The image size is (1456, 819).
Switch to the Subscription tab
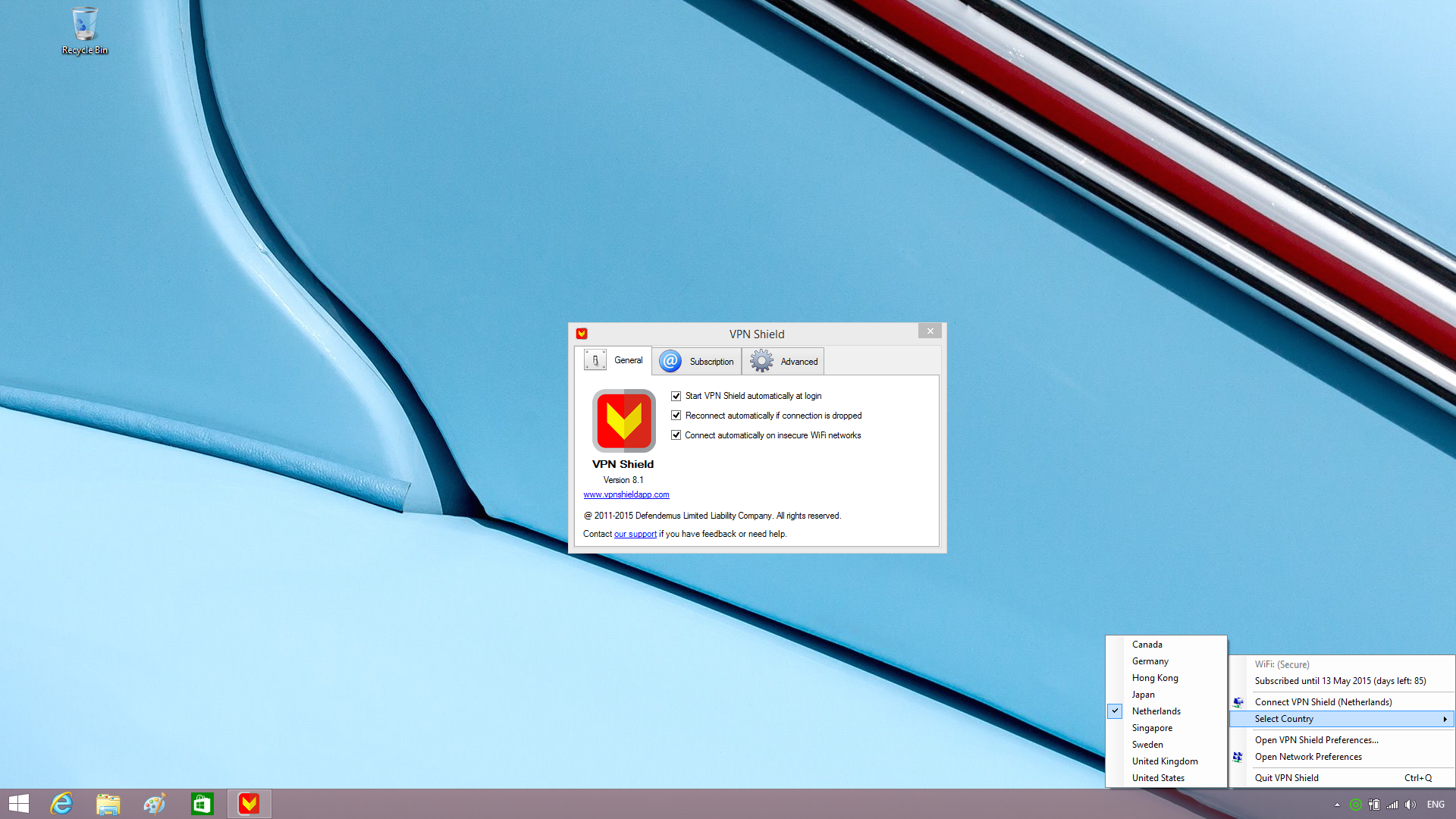(x=697, y=362)
